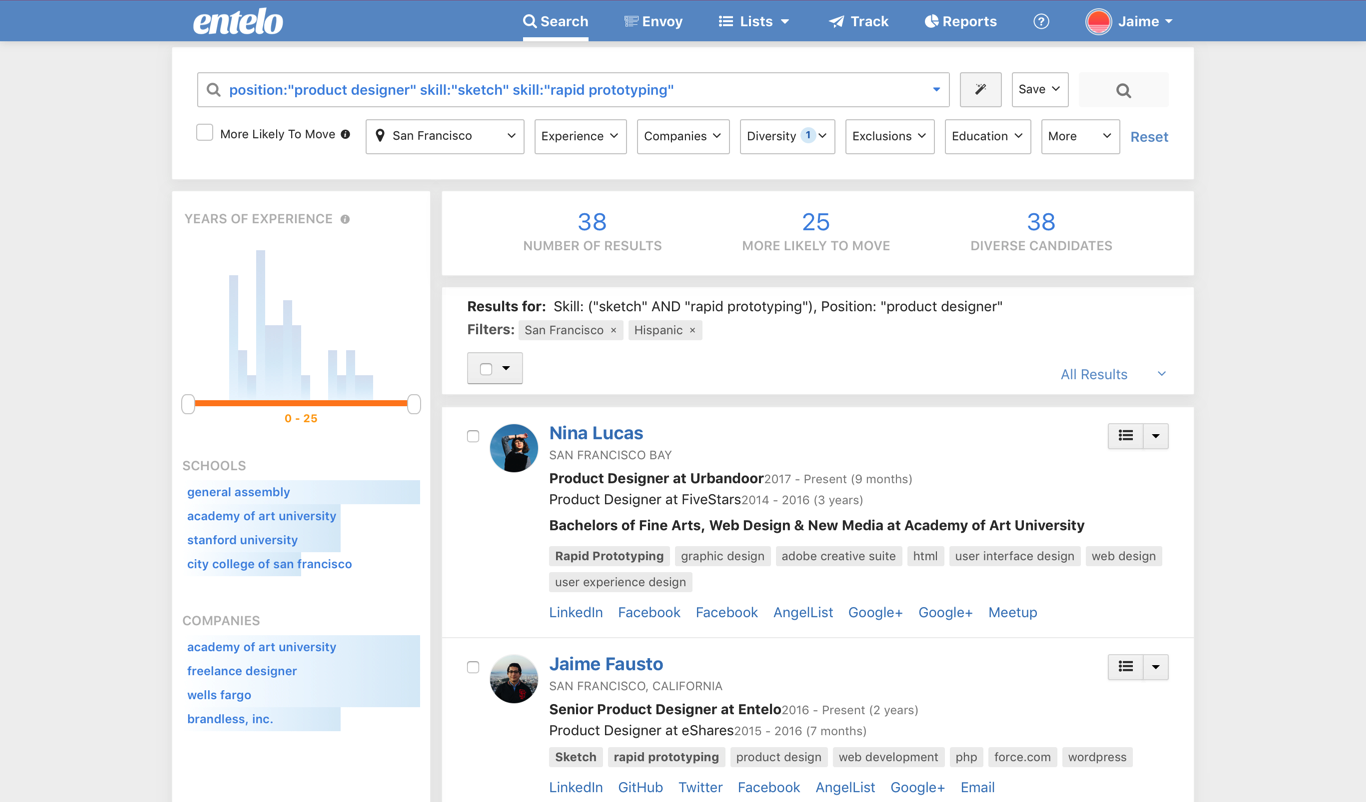Open the All Results sort dropdown
This screenshot has width=1366, height=802.
pyautogui.click(x=1113, y=374)
